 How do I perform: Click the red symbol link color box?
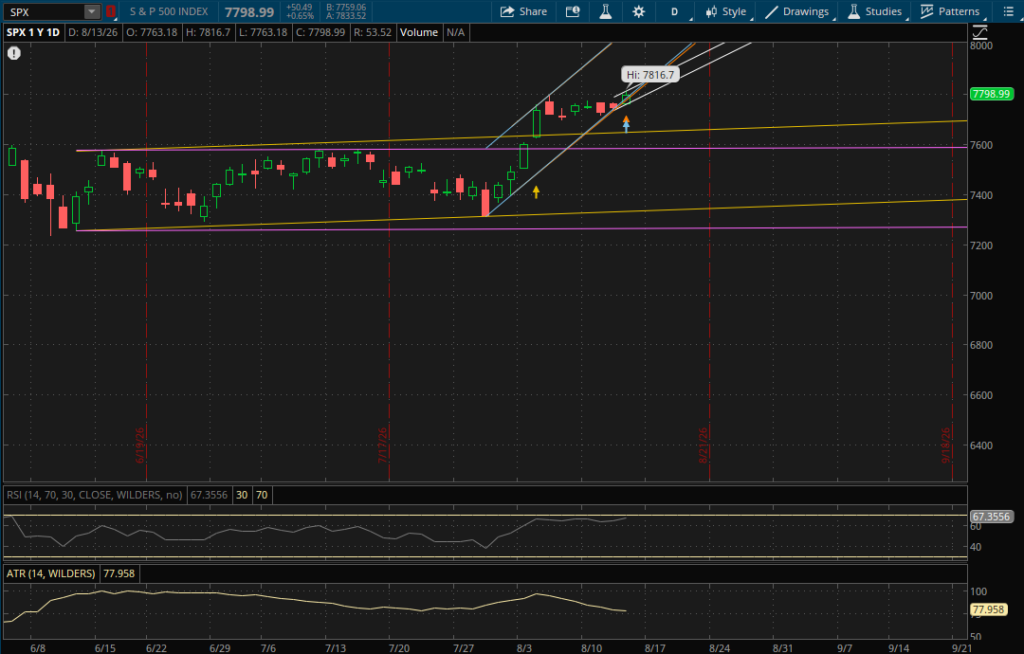click(x=110, y=12)
